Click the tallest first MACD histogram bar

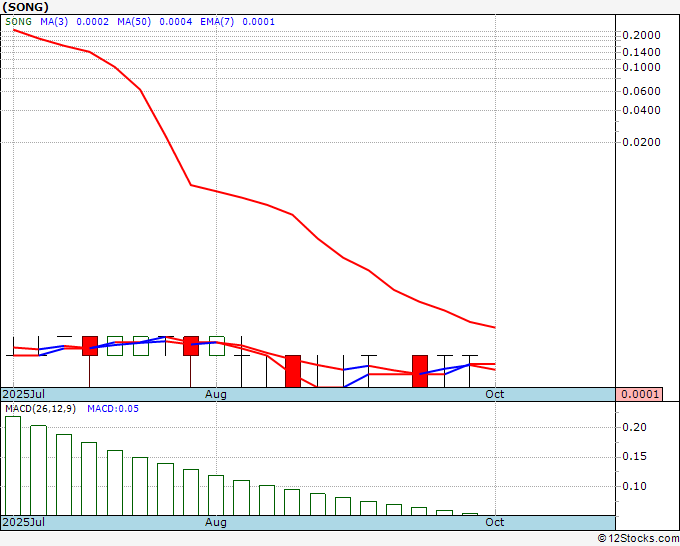click(13, 466)
